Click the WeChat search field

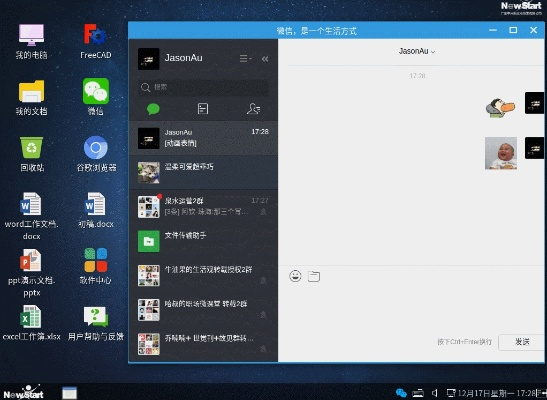[x=204, y=87]
